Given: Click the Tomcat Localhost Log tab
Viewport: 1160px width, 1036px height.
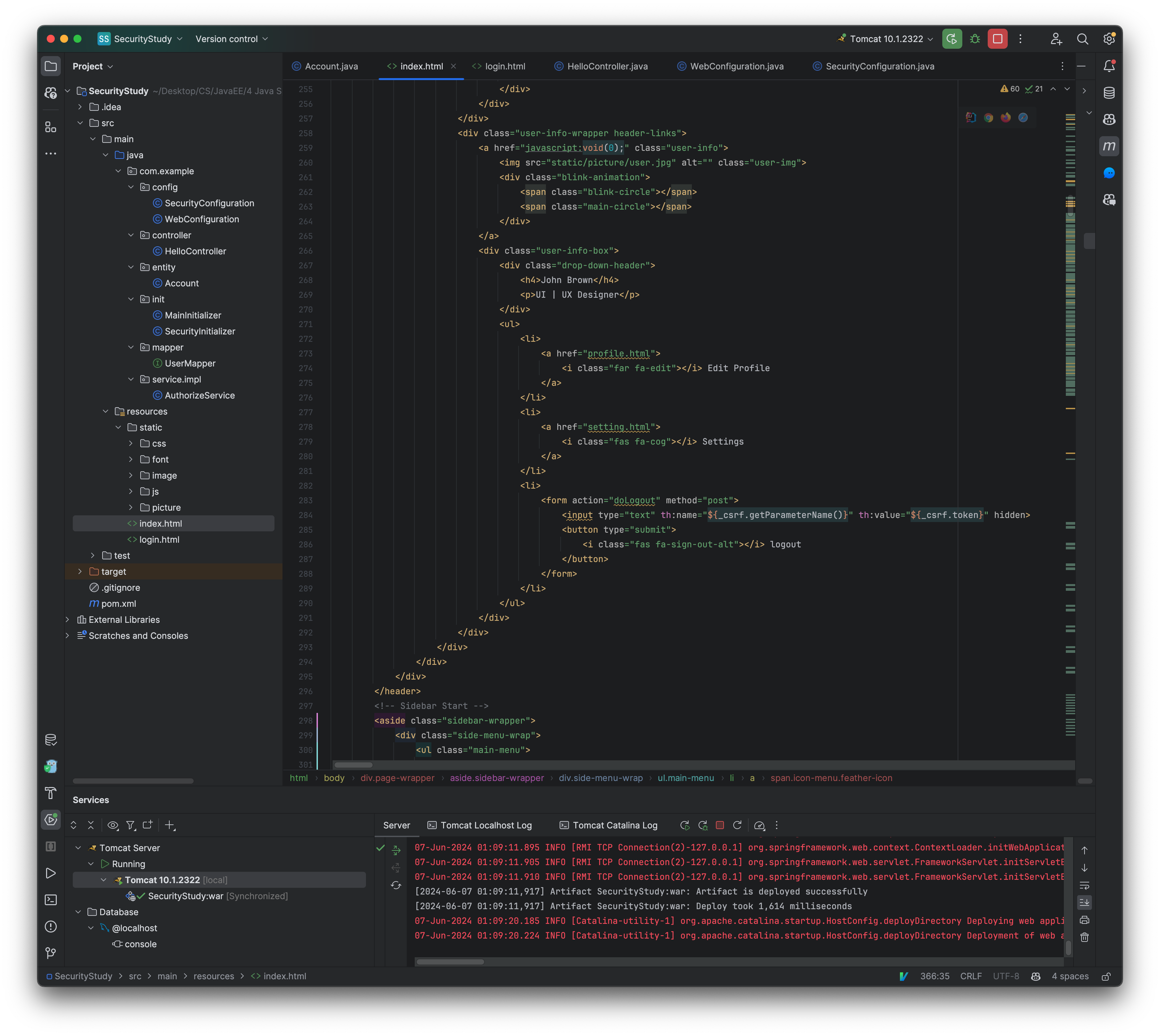Looking at the screenshot, I should [483, 825].
